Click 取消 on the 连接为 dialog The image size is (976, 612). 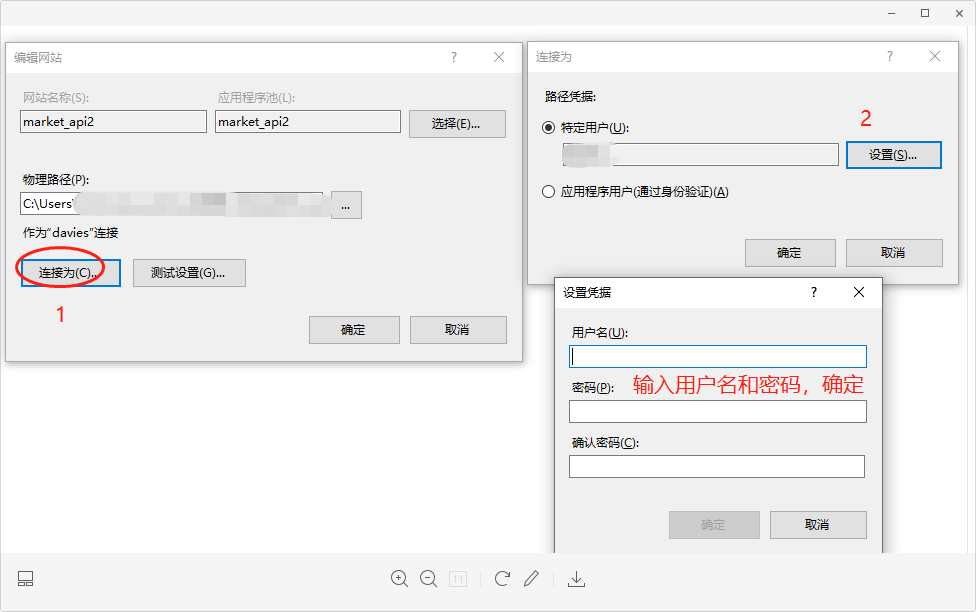(893, 252)
